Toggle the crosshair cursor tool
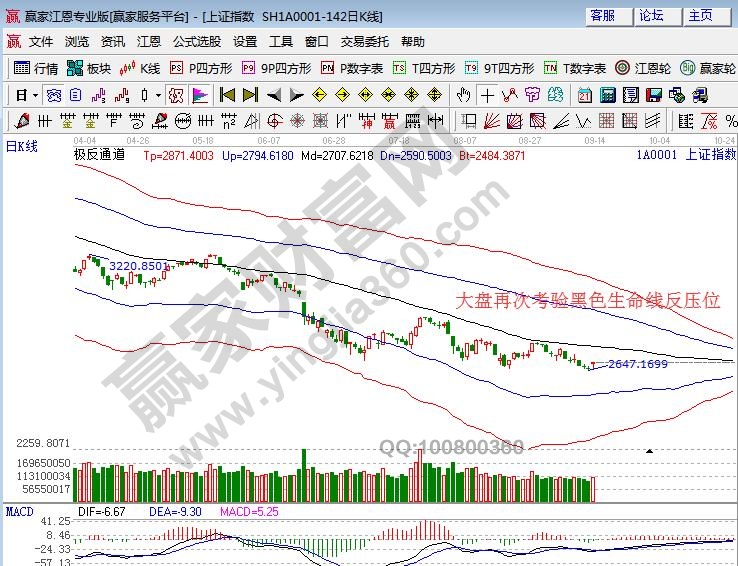The width and height of the screenshot is (738, 566). 486,95
